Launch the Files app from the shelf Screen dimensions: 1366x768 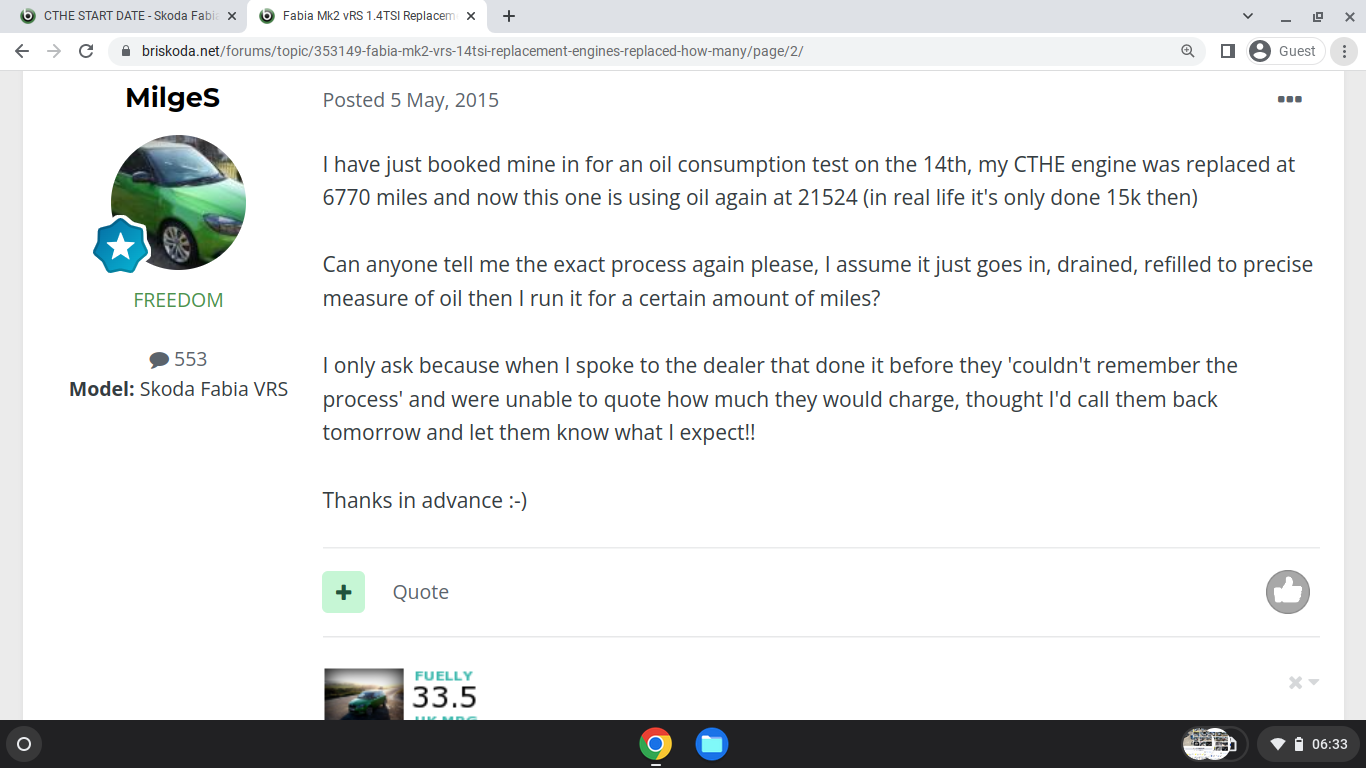pos(711,744)
